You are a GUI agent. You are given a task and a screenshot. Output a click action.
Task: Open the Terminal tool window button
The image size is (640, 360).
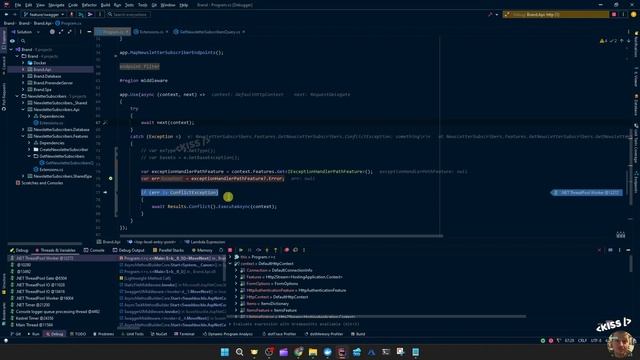click(x=184, y=334)
